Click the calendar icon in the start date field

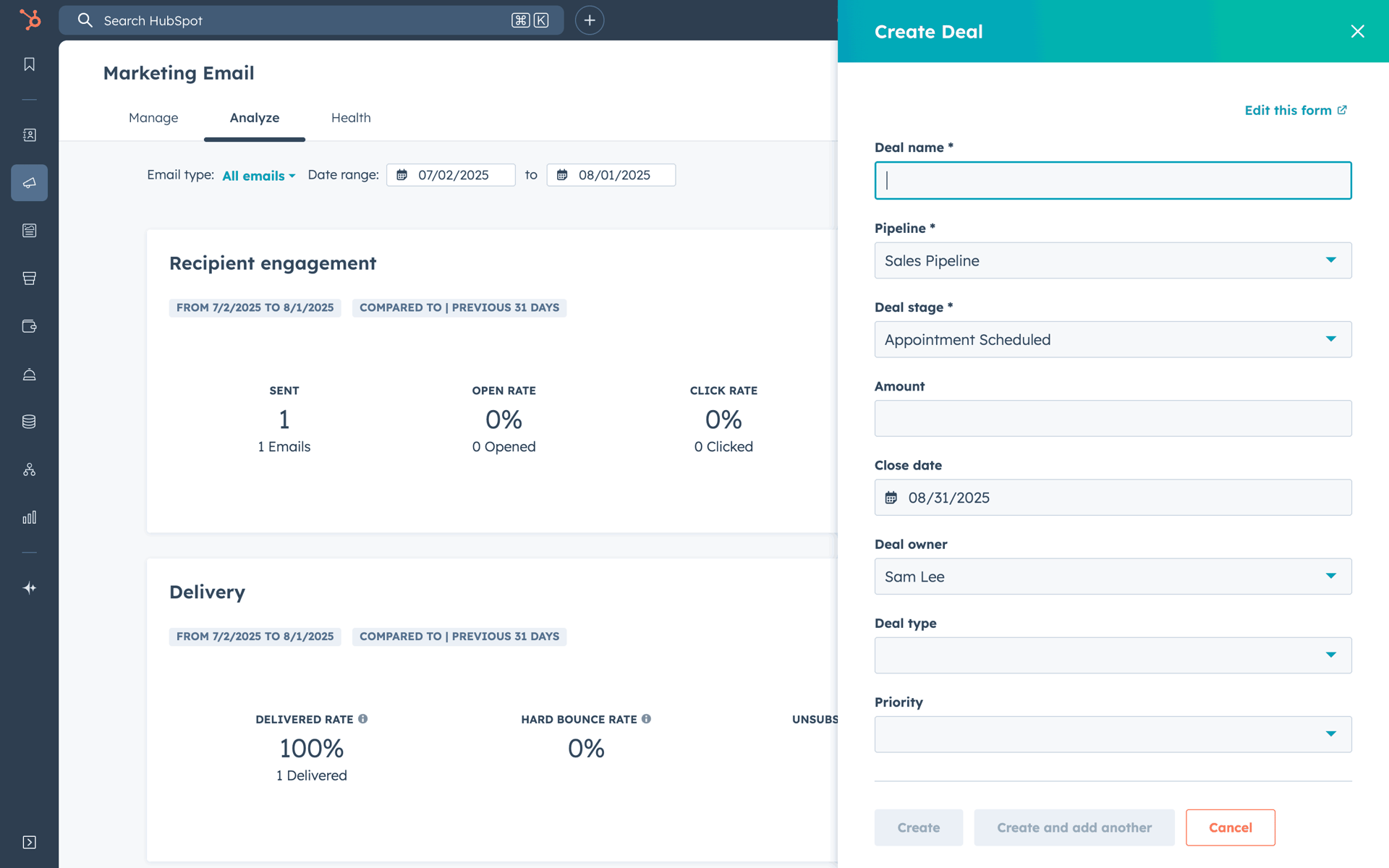pyautogui.click(x=402, y=175)
